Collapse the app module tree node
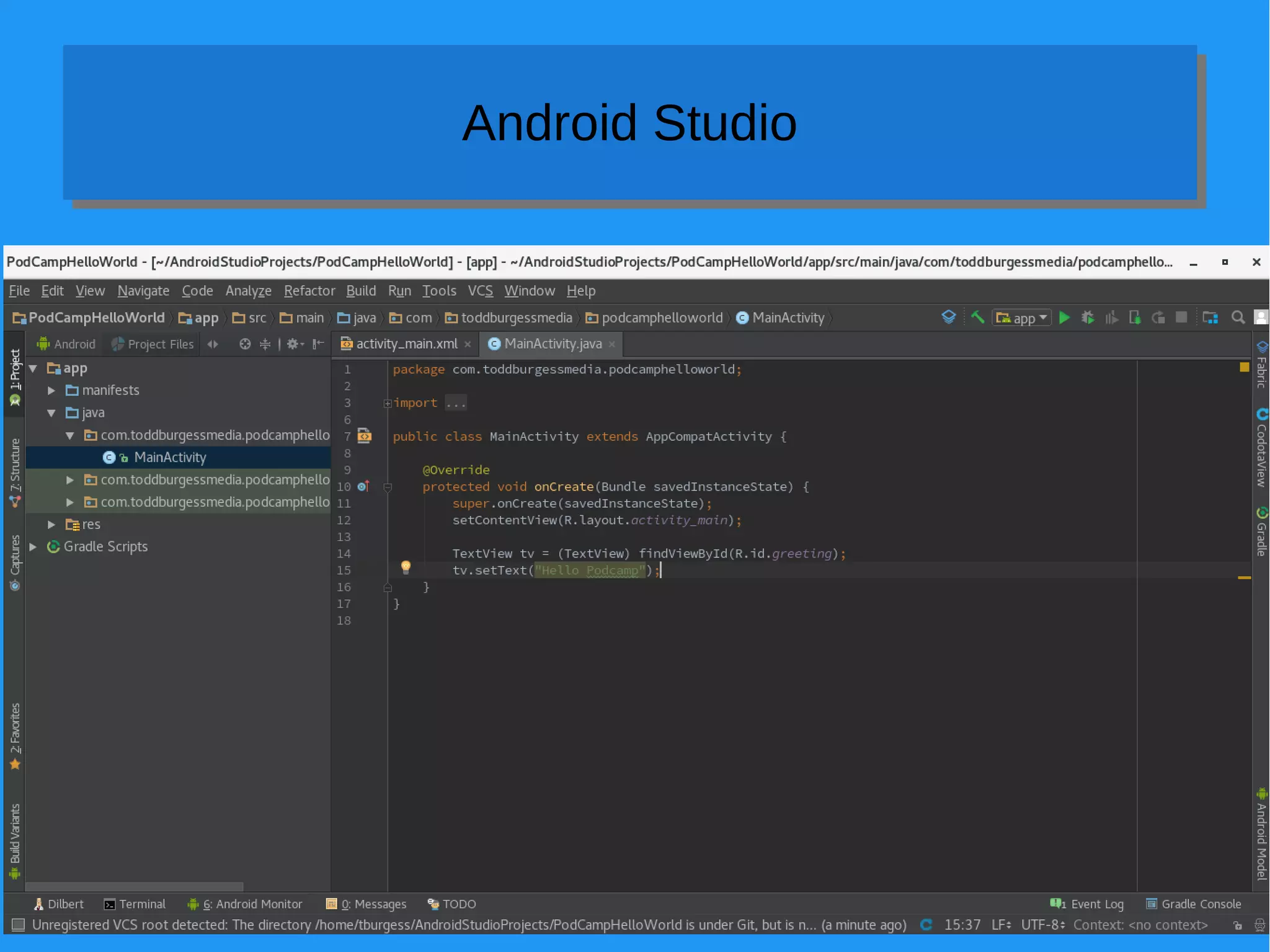The image size is (1270, 952). click(x=33, y=368)
